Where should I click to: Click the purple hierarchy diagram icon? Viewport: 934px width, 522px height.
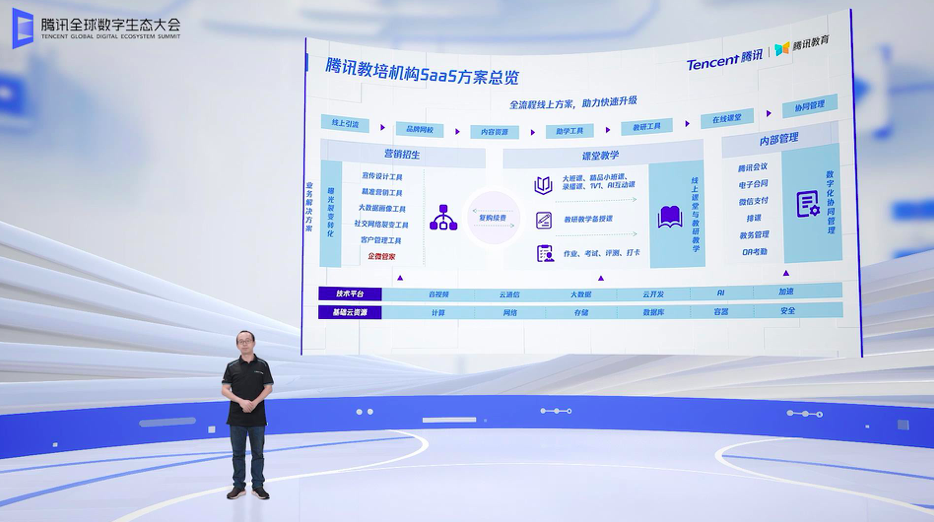(443, 218)
